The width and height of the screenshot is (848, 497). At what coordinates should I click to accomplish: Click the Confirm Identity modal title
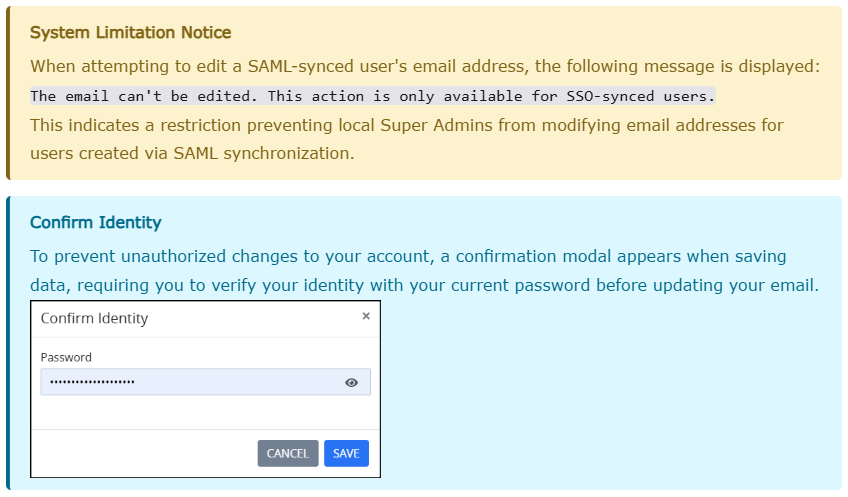[94, 318]
